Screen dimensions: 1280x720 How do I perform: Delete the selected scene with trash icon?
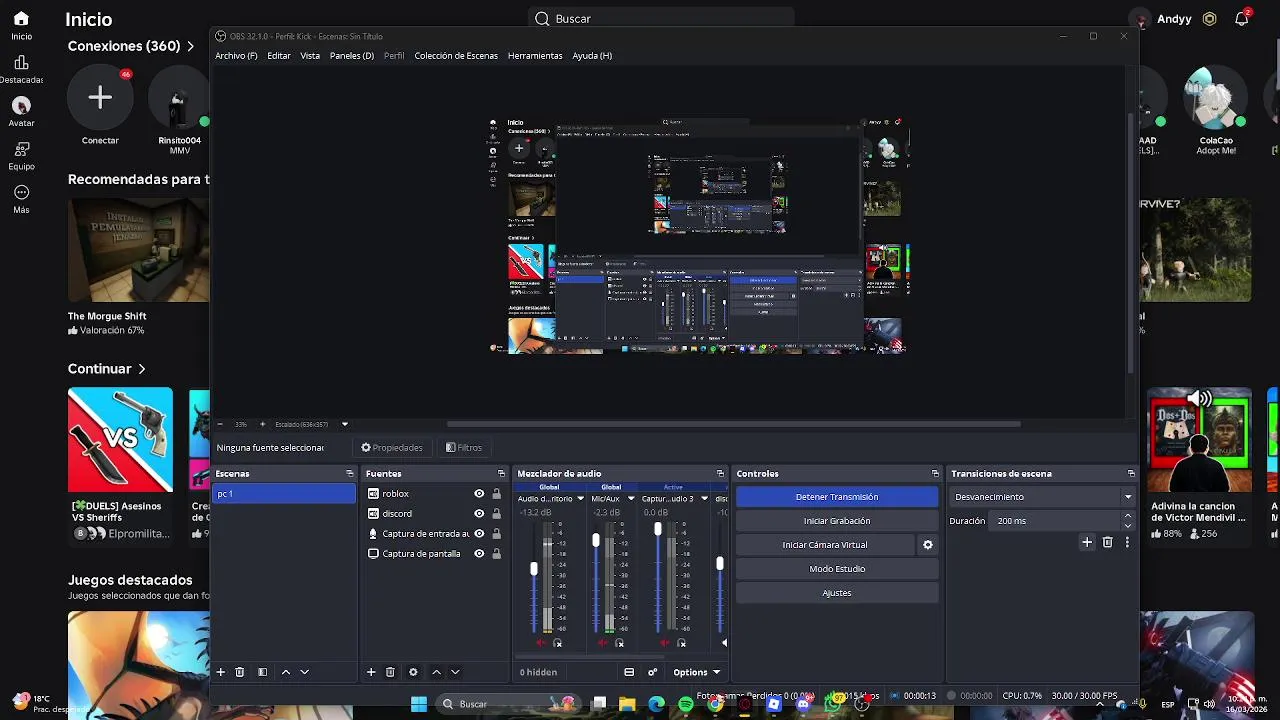click(x=240, y=672)
